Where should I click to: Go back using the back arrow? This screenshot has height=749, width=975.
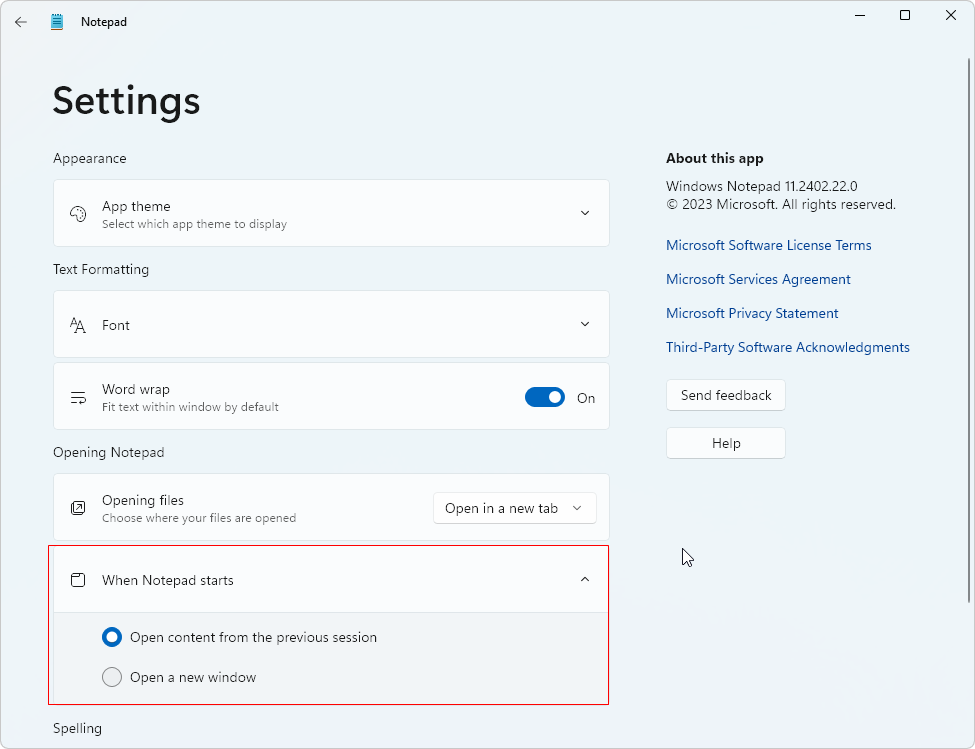tap(21, 22)
